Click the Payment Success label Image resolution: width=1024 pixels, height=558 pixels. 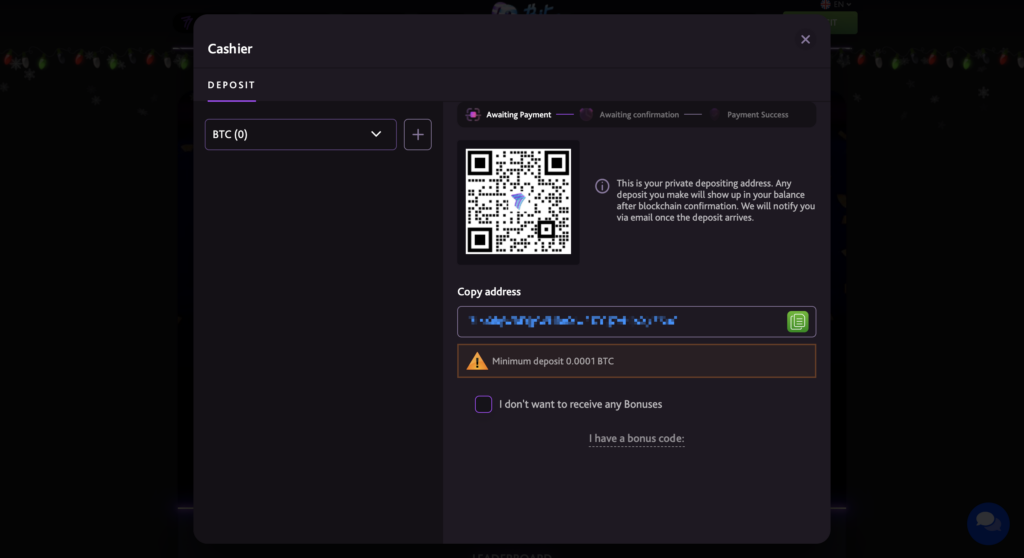point(758,114)
